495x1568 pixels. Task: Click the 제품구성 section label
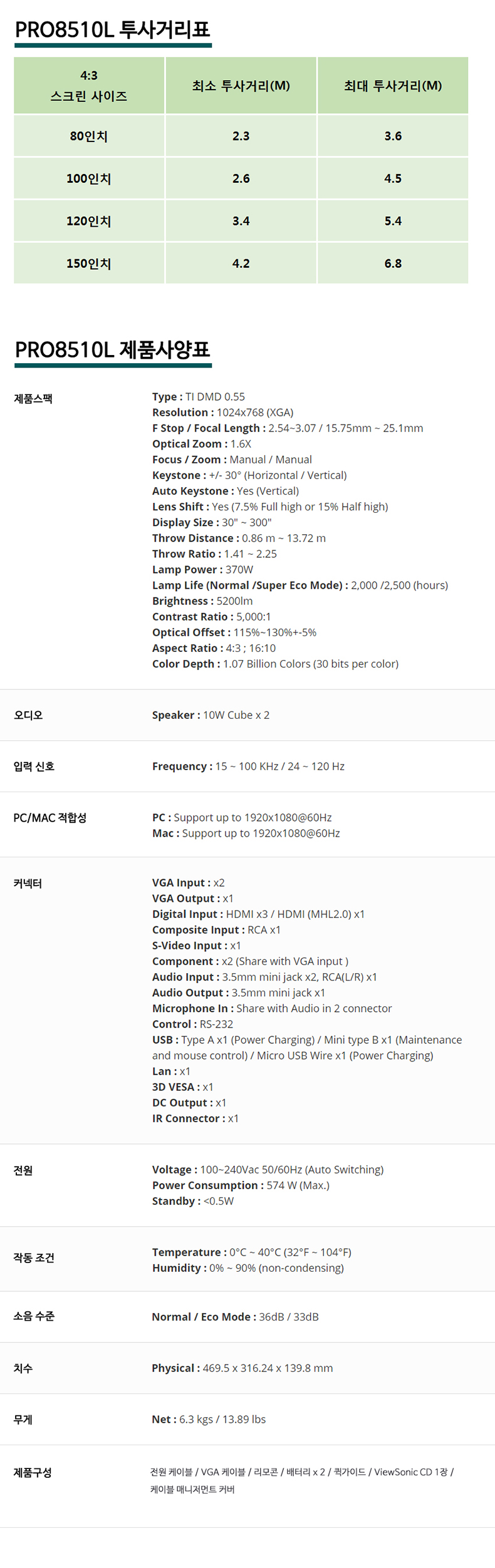(33, 1472)
